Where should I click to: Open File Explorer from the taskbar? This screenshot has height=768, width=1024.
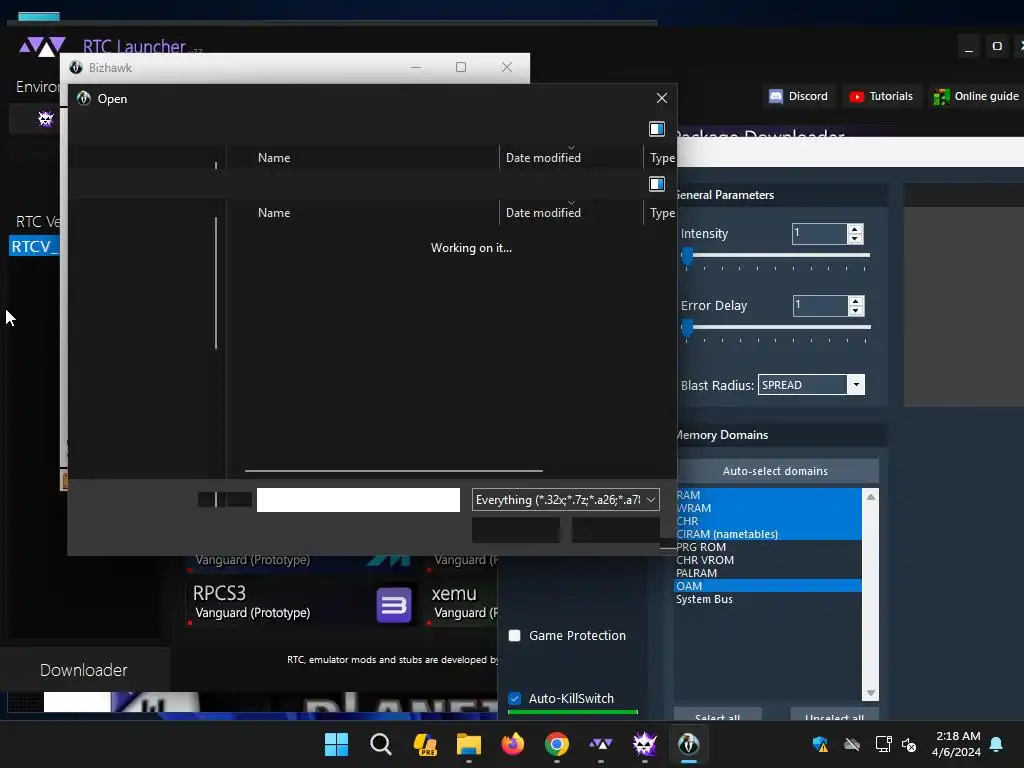pyautogui.click(x=469, y=744)
